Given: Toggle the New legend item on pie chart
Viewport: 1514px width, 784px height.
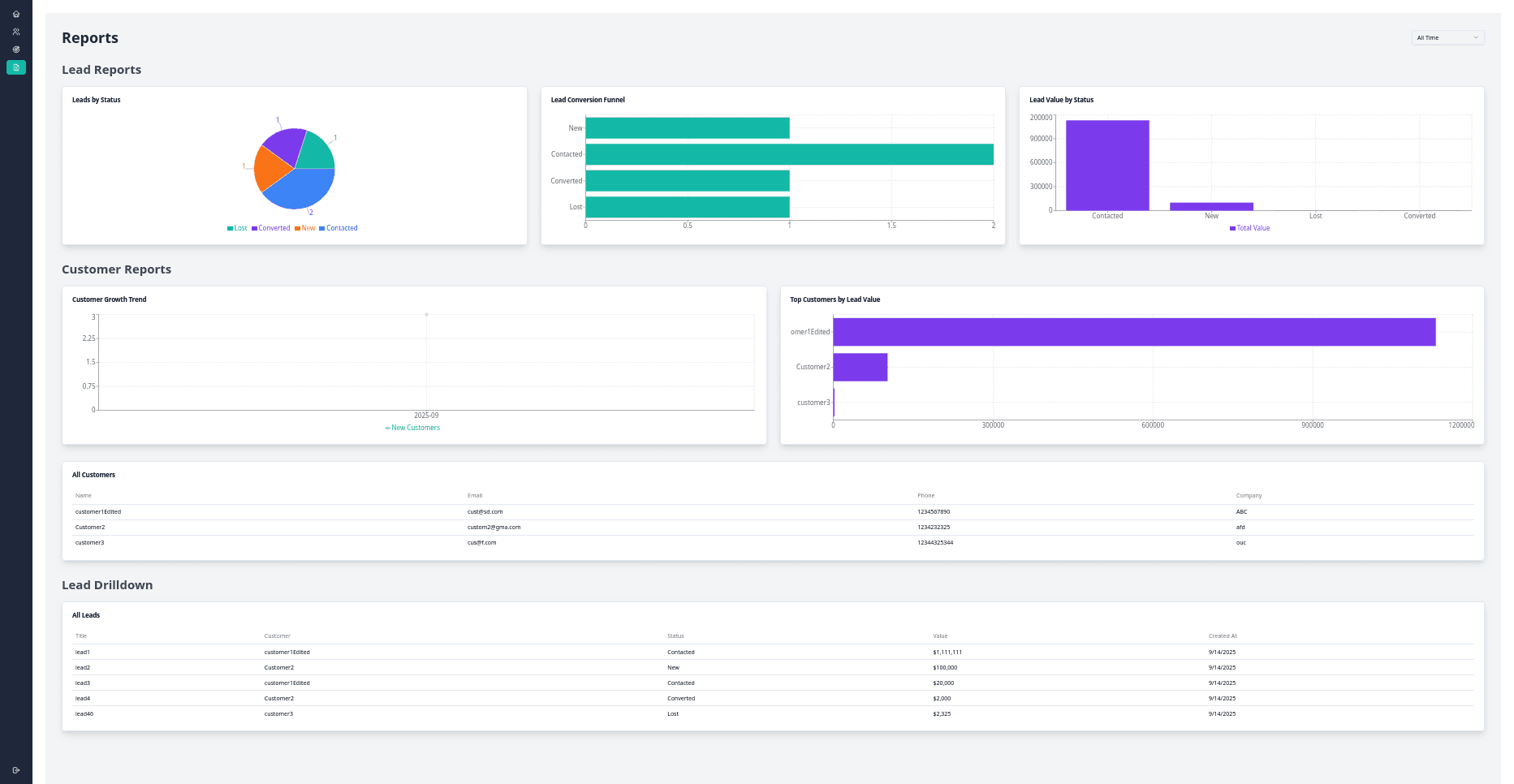Looking at the screenshot, I should [x=305, y=228].
